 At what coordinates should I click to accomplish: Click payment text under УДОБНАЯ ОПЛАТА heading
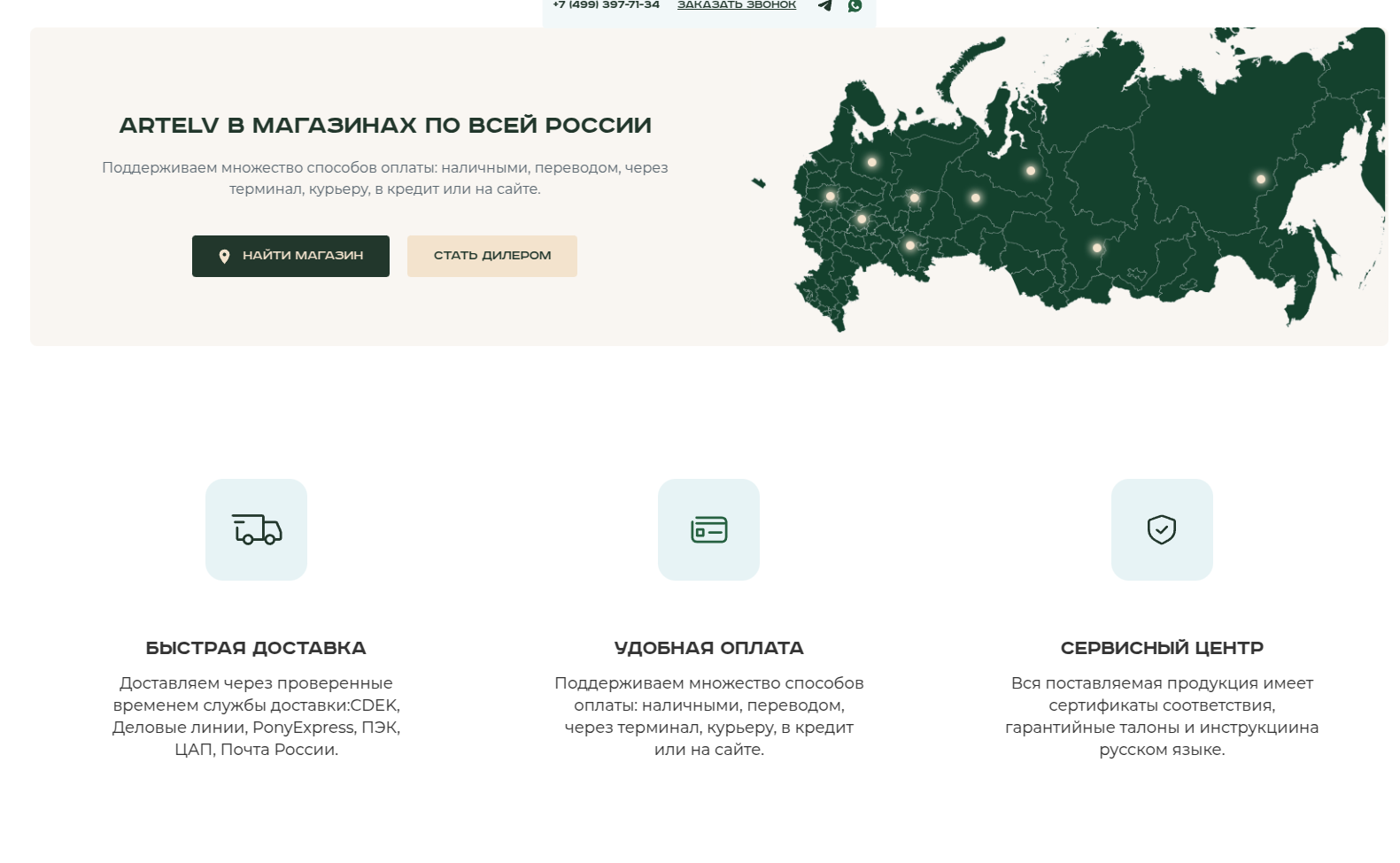pos(708,716)
